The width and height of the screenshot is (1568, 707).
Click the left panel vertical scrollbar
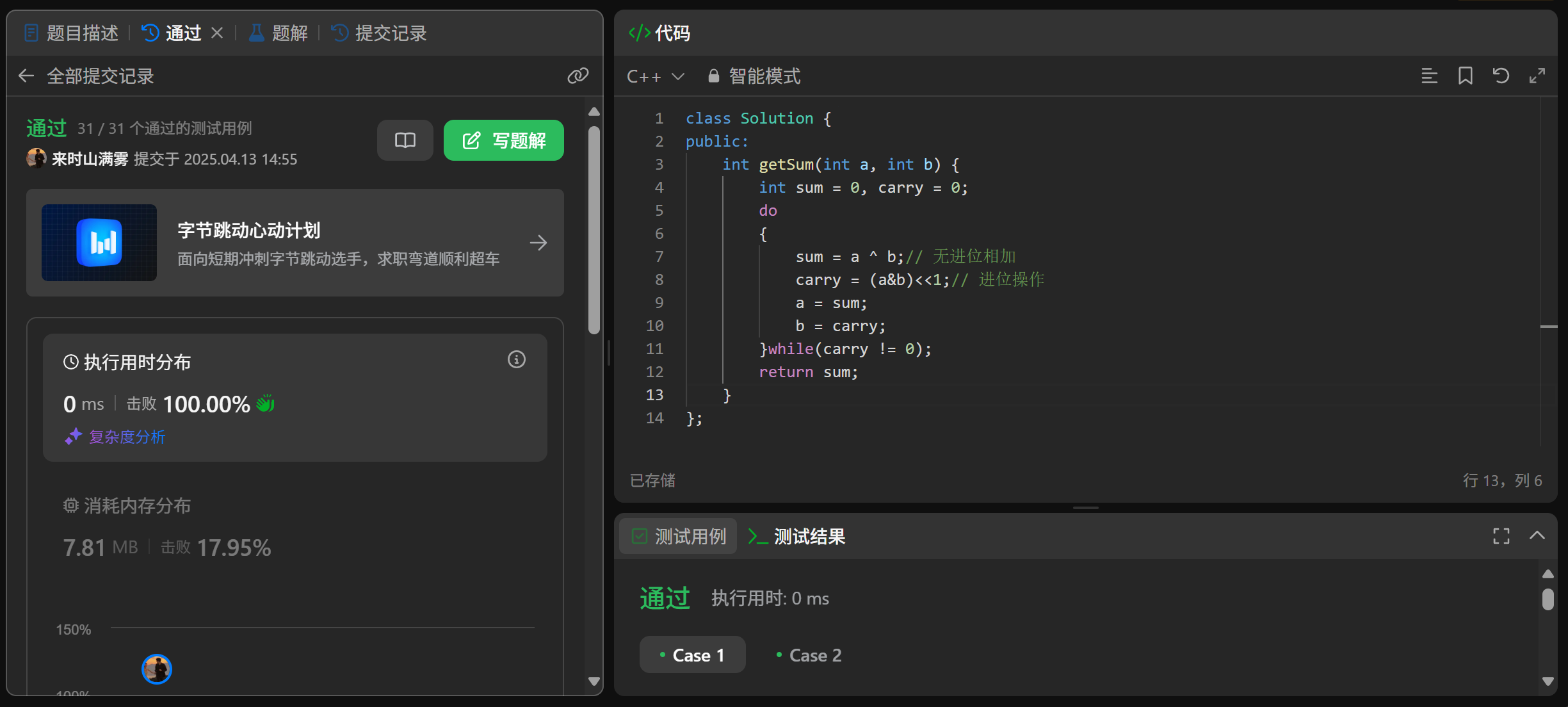(x=594, y=229)
